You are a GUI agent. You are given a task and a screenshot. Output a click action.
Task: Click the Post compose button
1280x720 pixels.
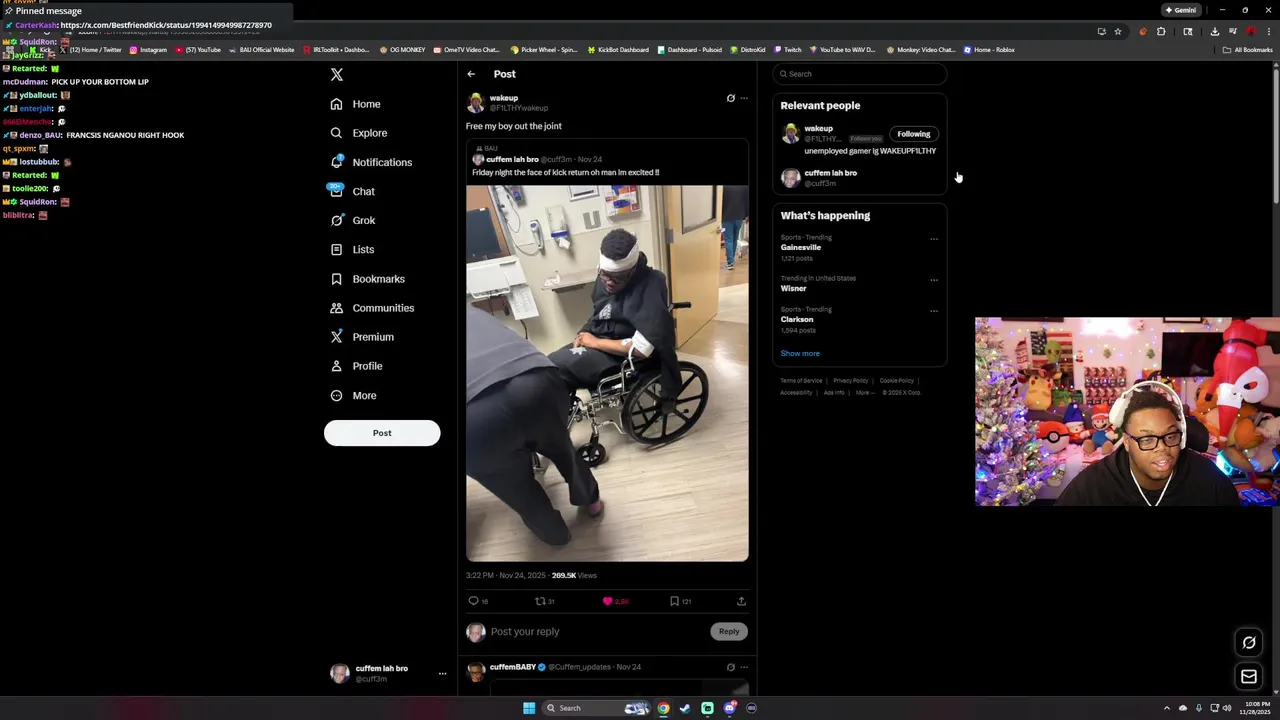pos(382,433)
